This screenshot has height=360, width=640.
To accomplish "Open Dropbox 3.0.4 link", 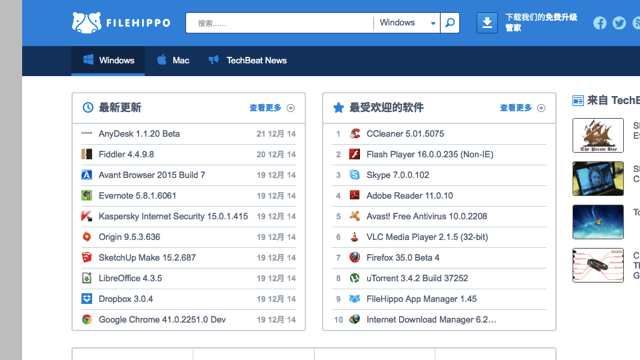I will pos(126,299).
